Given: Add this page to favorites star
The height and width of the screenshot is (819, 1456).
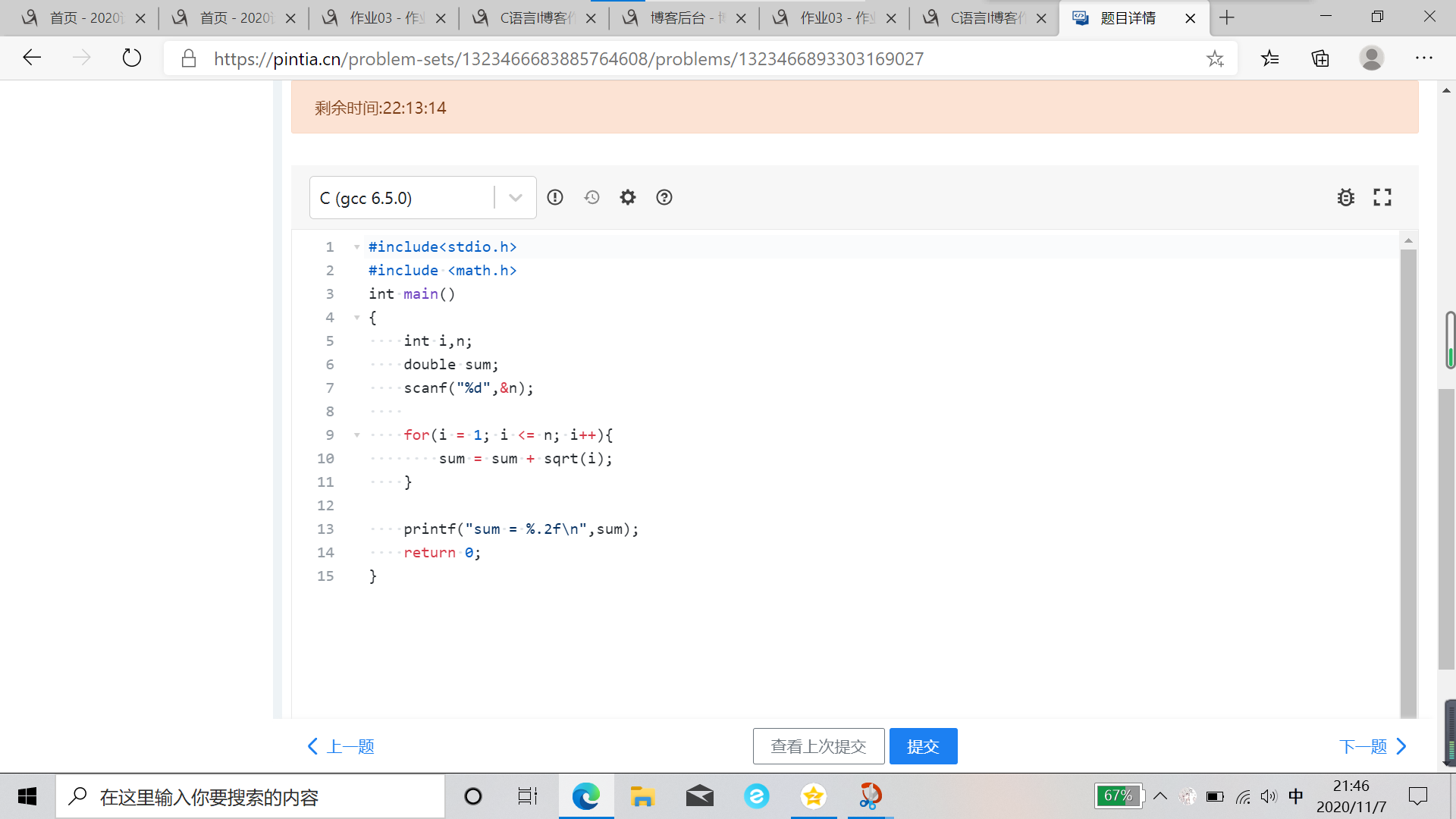Looking at the screenshot, I should click(x=1215, y=58).
